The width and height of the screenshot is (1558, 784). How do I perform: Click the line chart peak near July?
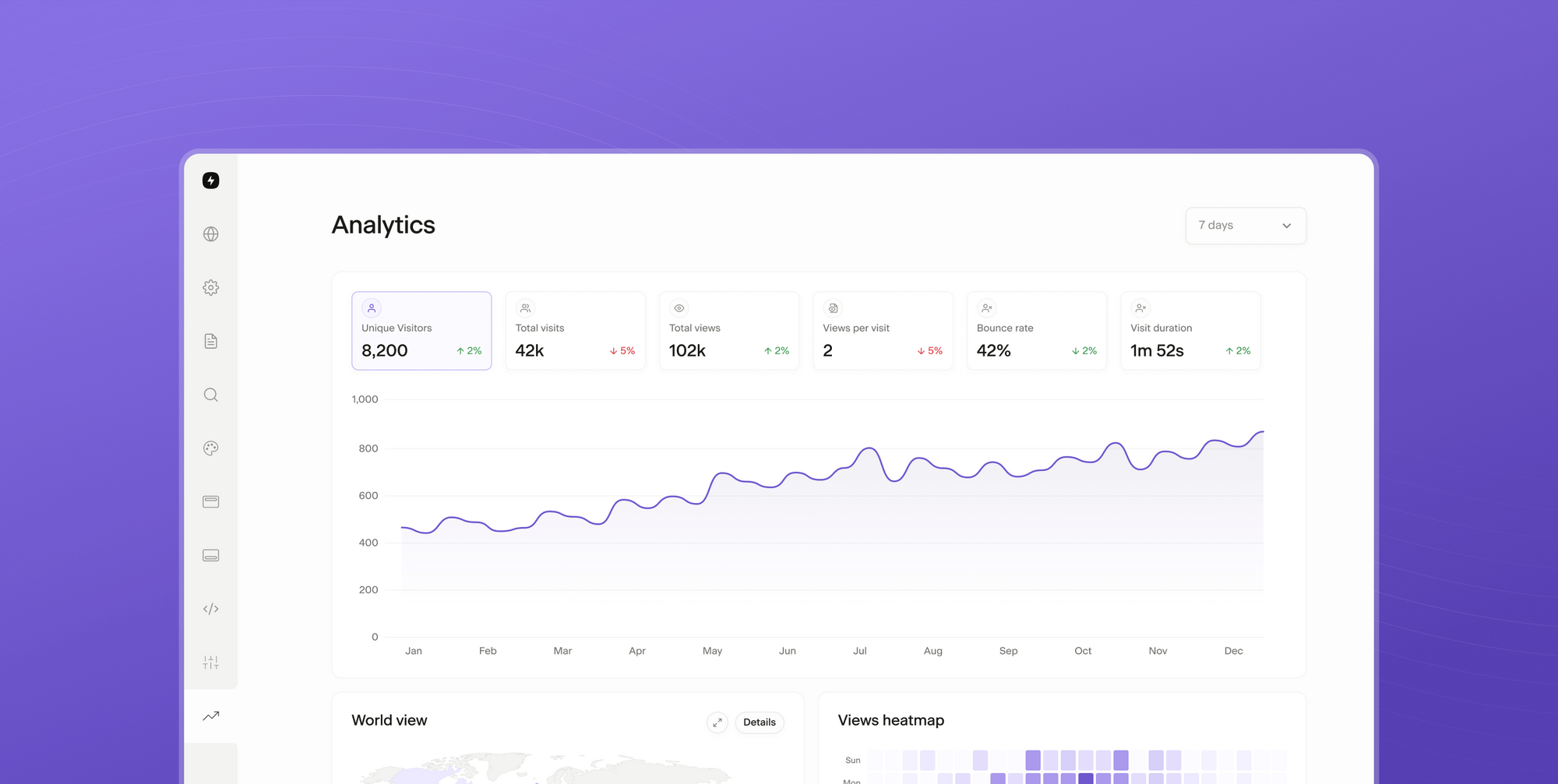[869, 448]
